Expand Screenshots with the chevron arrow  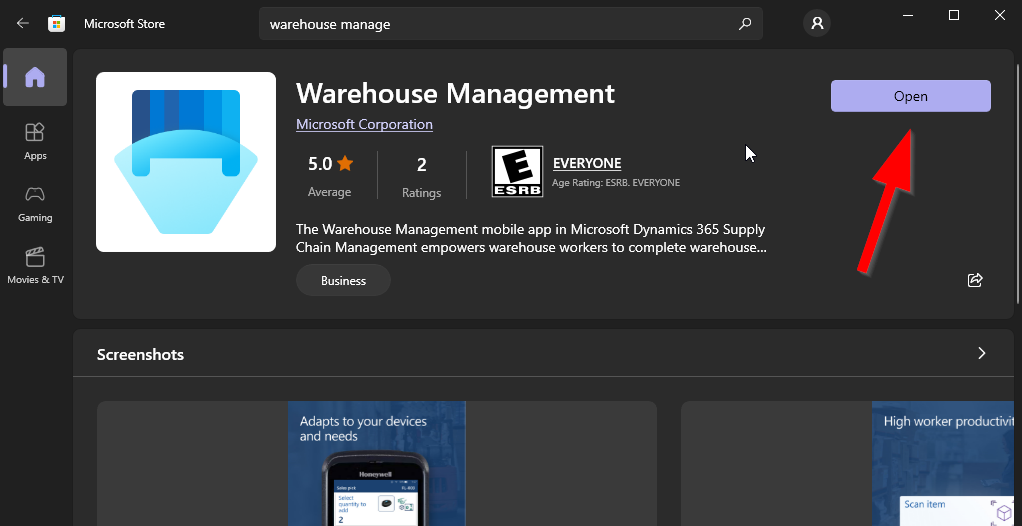pos(982,353)
